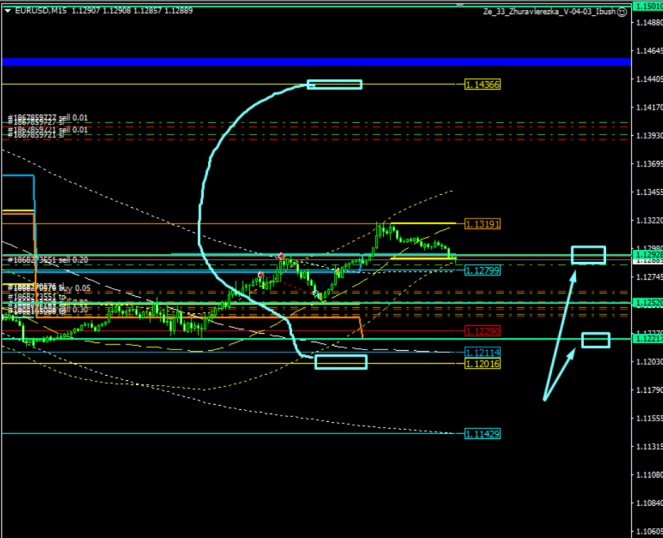Click the chart shift triangle at top-left
Screen dimensions: 663x538
8,11
